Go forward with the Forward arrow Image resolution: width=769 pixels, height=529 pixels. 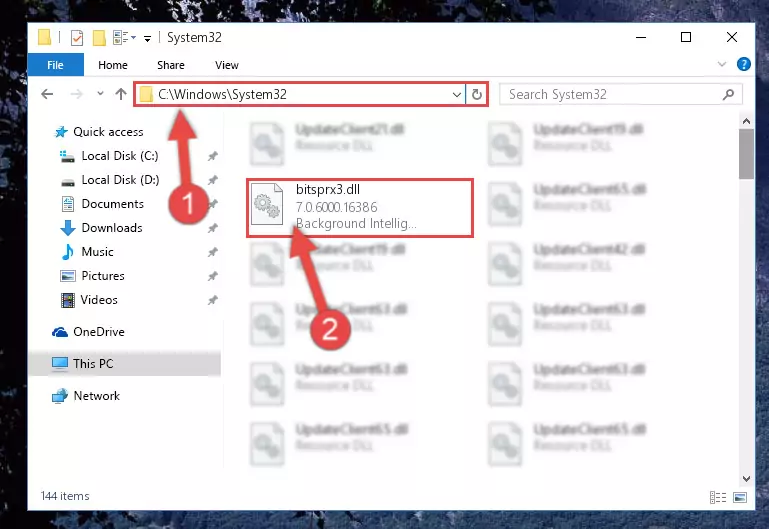point(76,94)
